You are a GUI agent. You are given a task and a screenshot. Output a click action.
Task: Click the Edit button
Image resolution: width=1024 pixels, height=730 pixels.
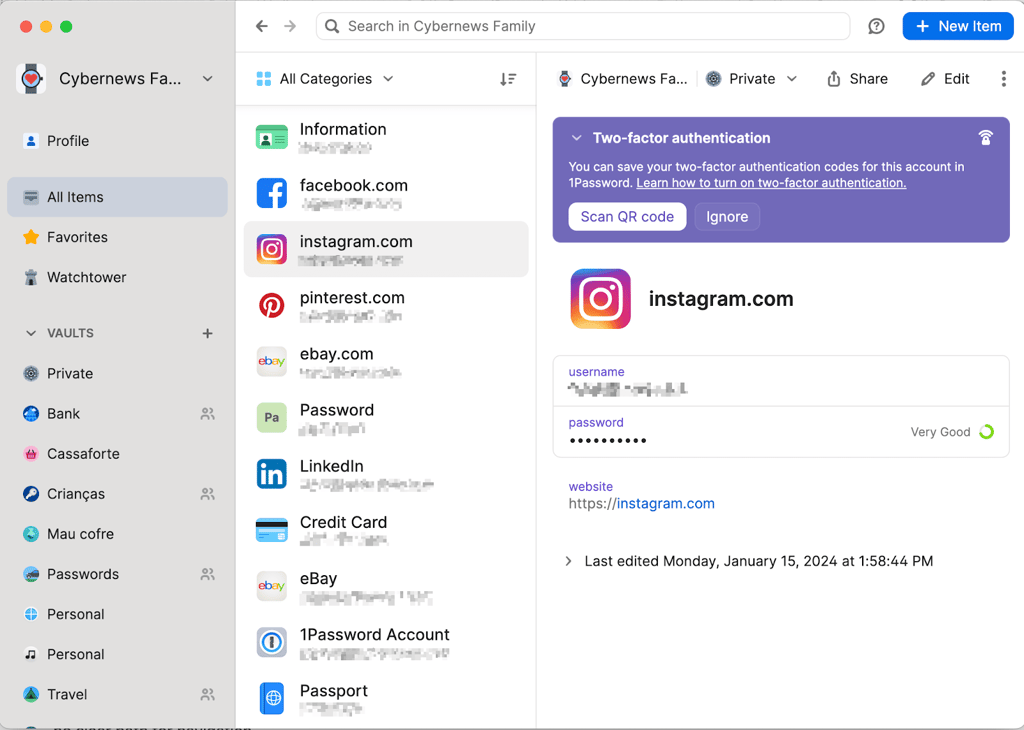[x=945, y=79]
